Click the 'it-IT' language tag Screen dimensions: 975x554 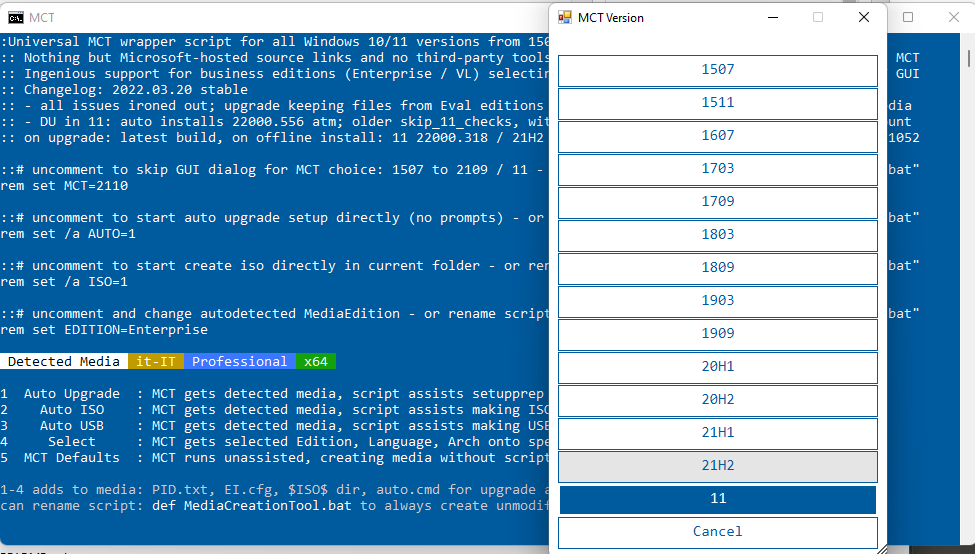pyautogui.click(x=155, y=362)
